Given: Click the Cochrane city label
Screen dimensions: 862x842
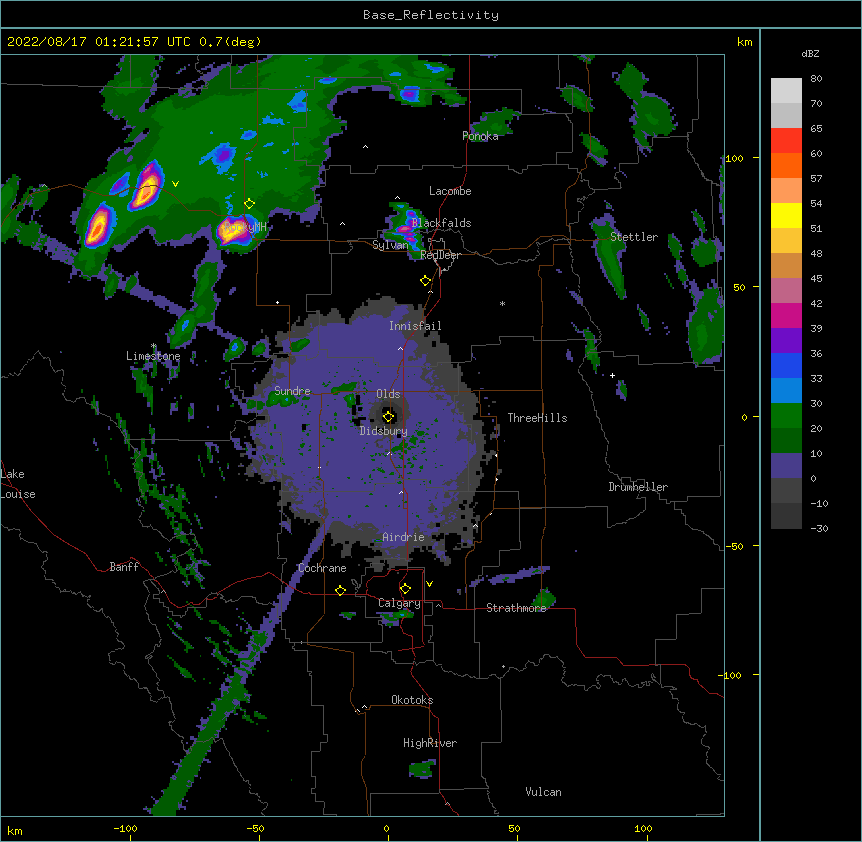Looking at the screenshot, I should (x=322, y=568).
